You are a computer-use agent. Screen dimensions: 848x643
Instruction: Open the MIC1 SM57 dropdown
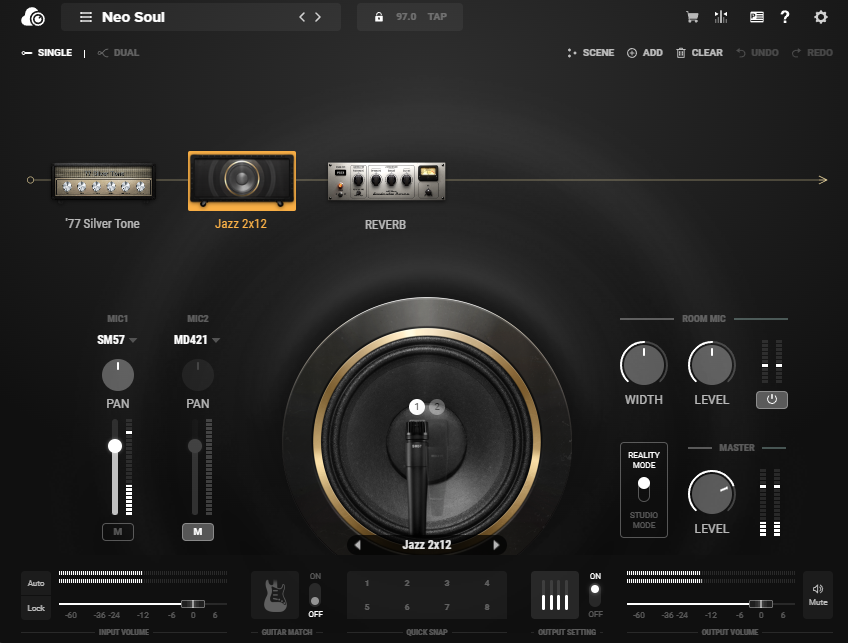[117, 340]
